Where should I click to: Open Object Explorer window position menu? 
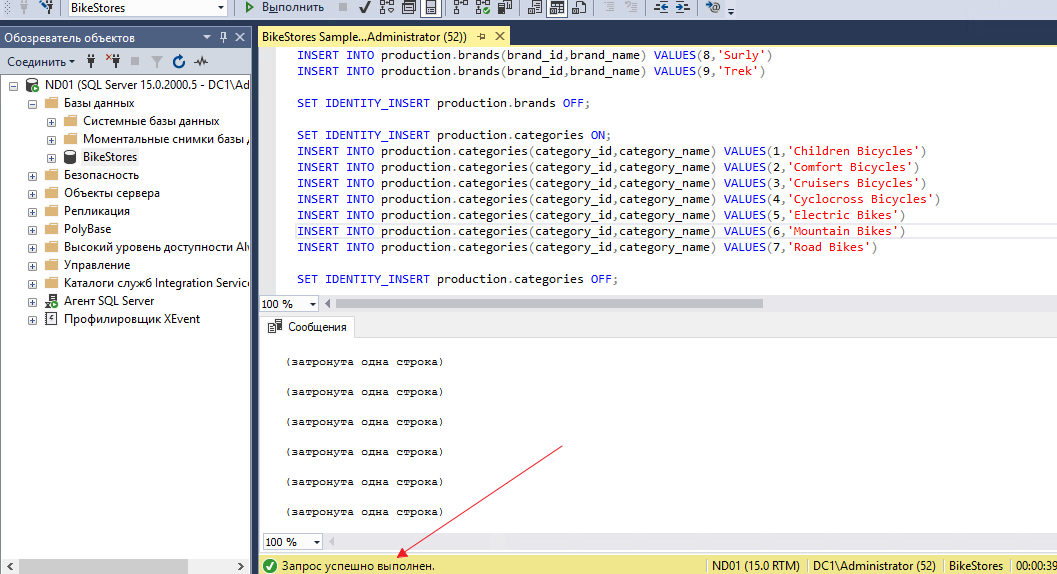(206, 37)
